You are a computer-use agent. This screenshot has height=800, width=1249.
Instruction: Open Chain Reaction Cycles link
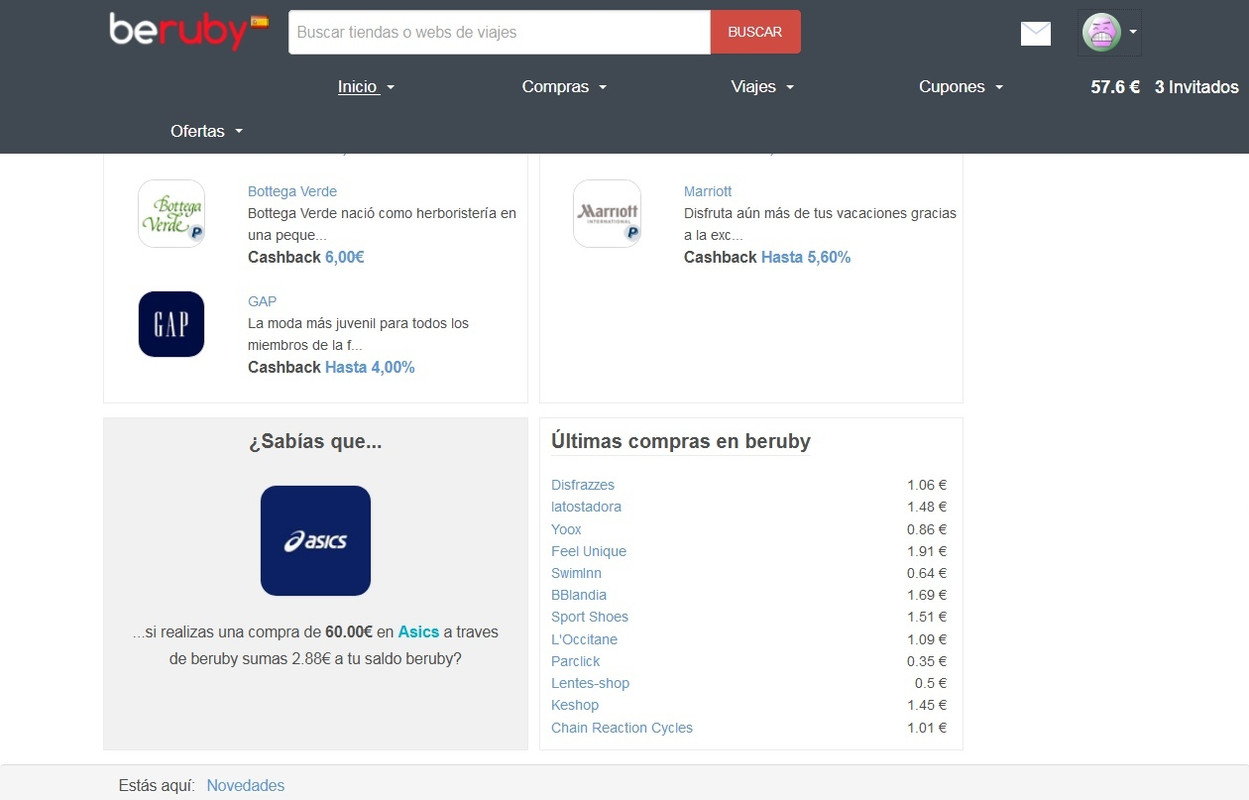tap(622, 728)
